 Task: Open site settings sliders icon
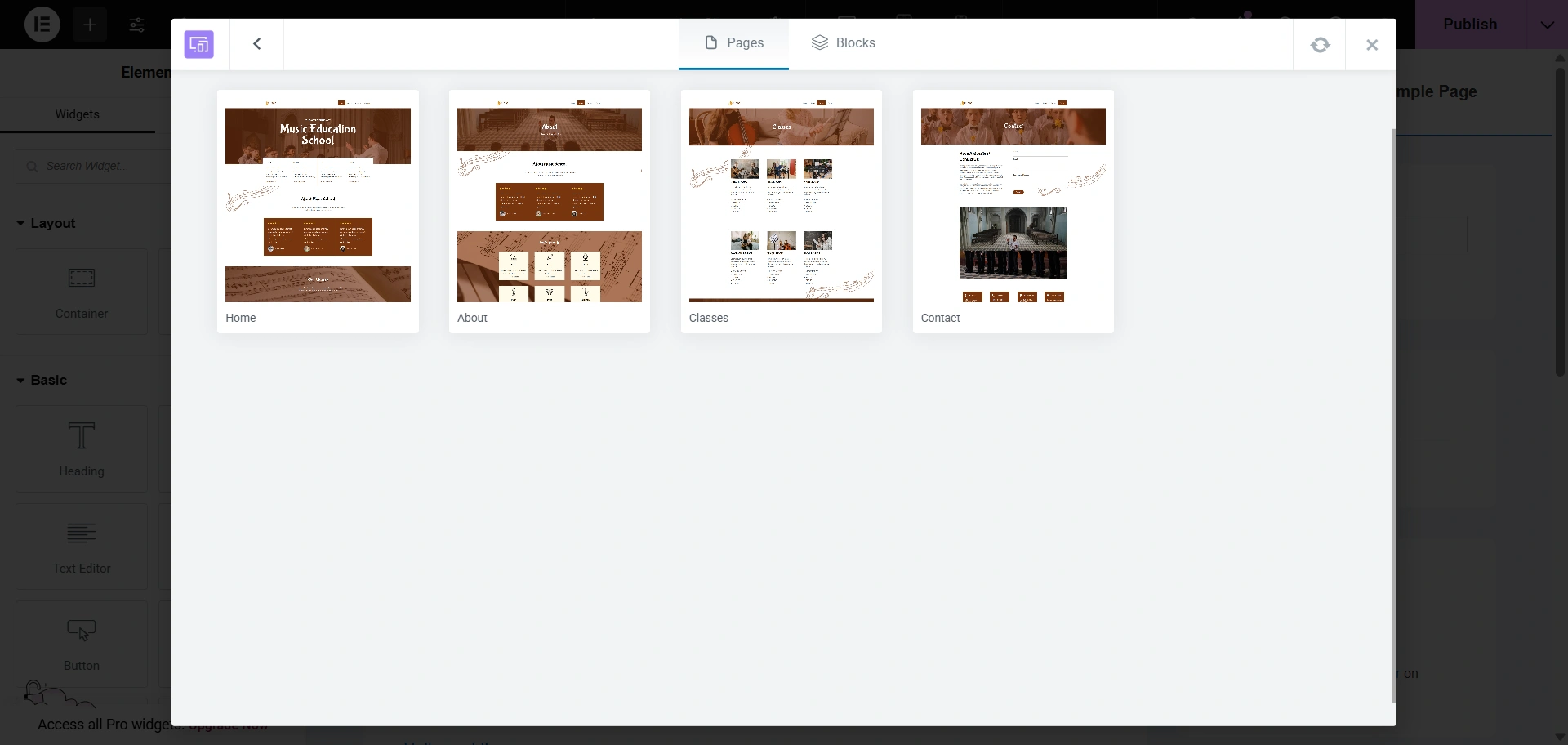coord(137,25)
